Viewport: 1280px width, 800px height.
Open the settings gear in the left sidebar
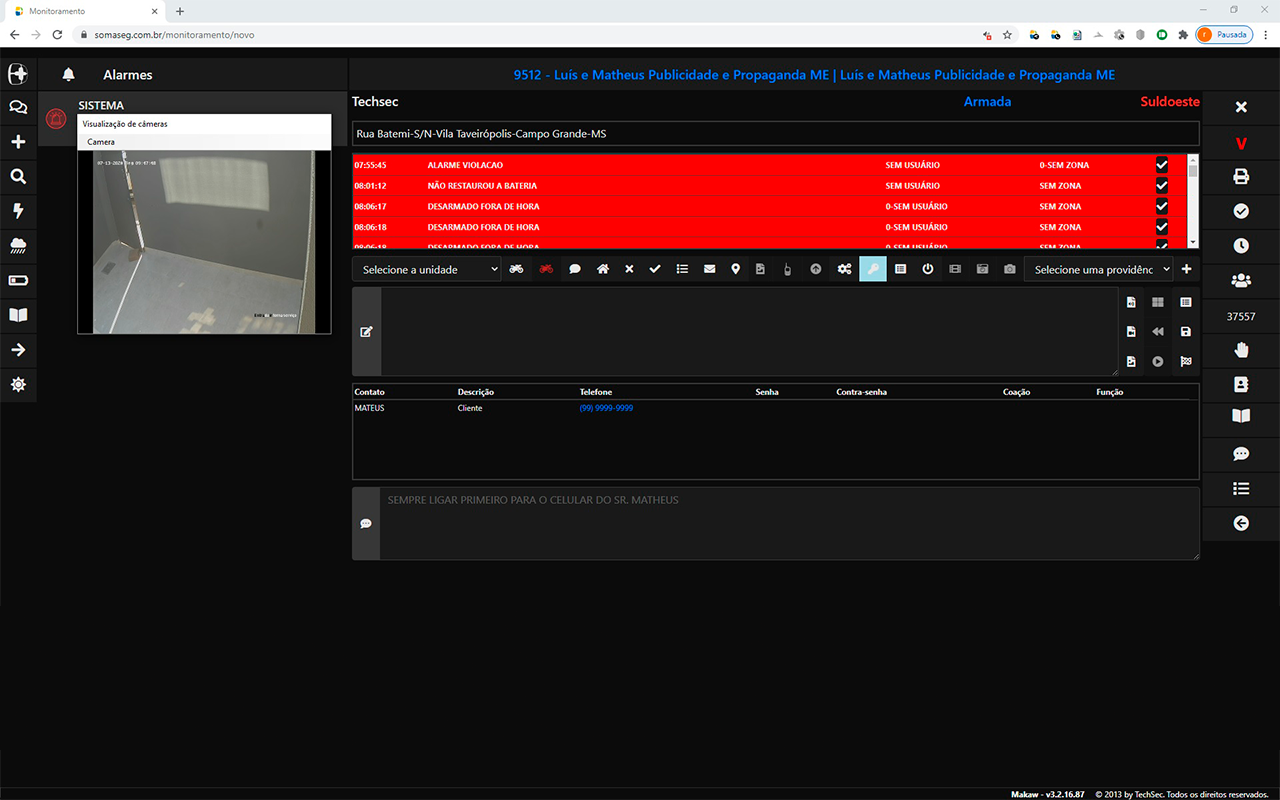point(17,384)
